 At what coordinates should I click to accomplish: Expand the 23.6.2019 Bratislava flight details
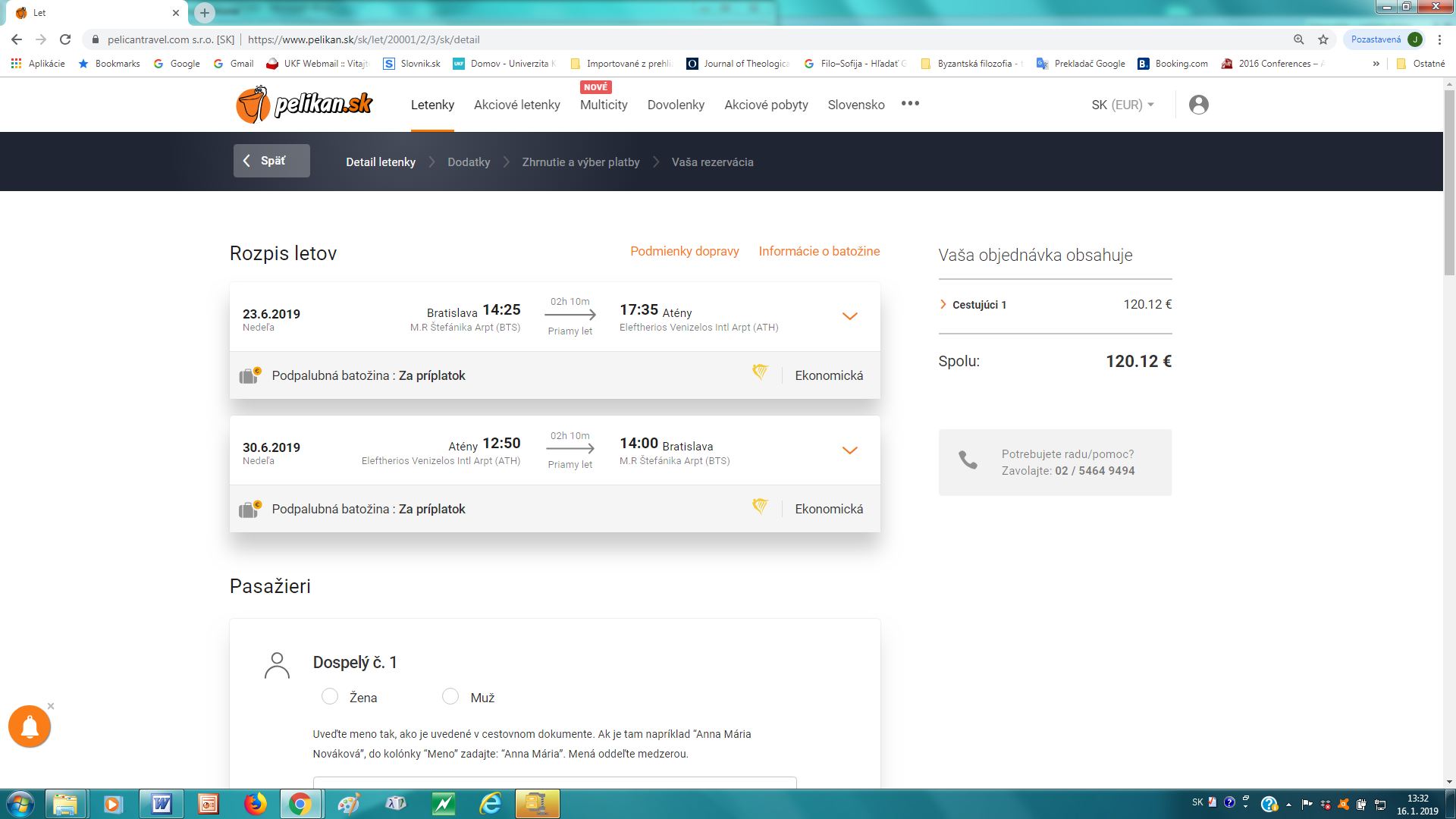click(849, 316)
